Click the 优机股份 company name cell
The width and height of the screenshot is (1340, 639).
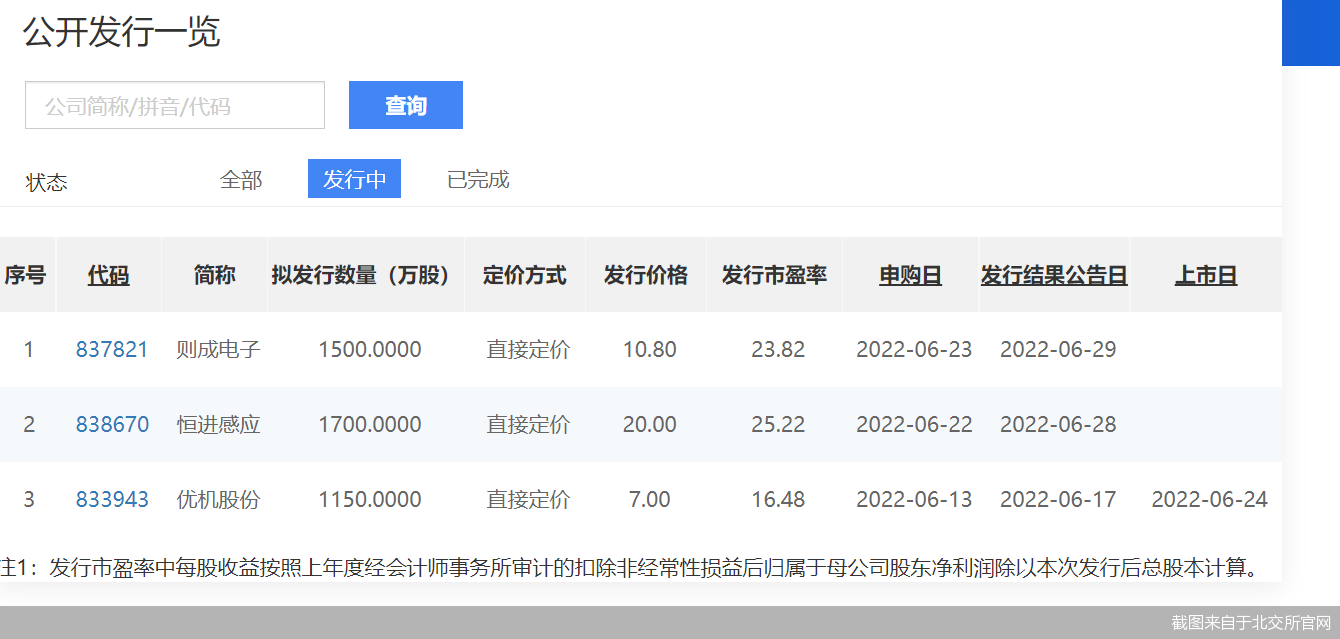[x=218, y=500]
